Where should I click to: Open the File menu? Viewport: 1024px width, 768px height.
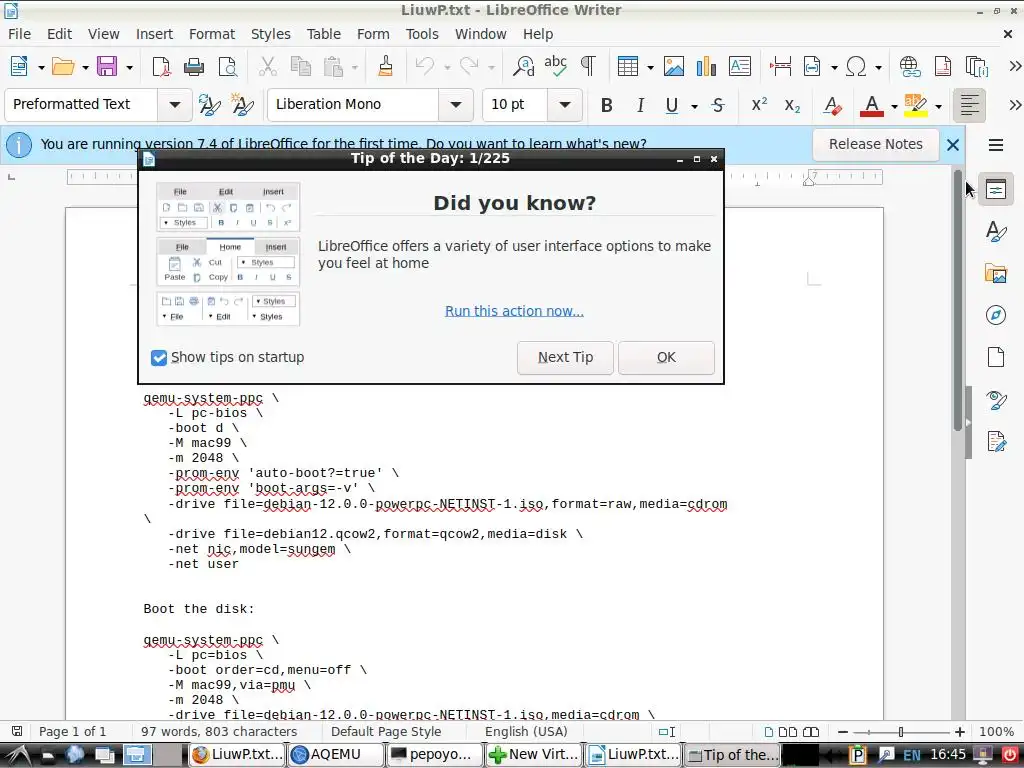pos(19,34)
